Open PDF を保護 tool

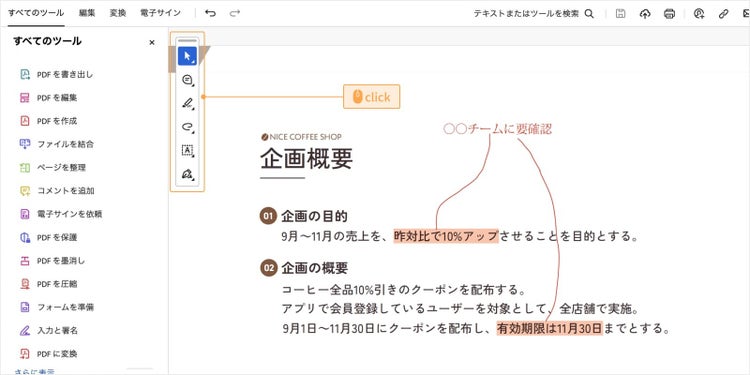point(48,238)
